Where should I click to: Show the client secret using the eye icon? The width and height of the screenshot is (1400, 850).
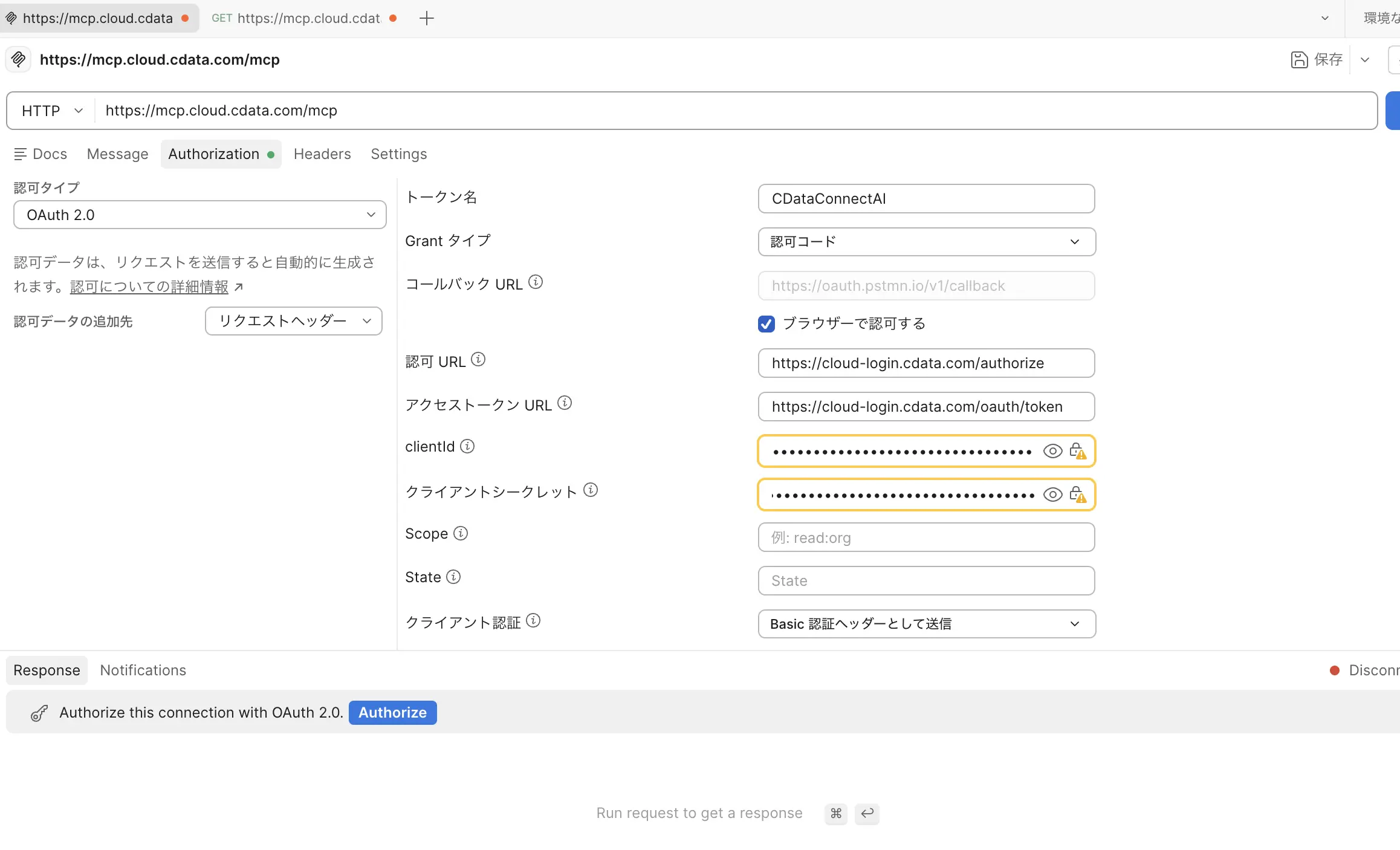1052,494
